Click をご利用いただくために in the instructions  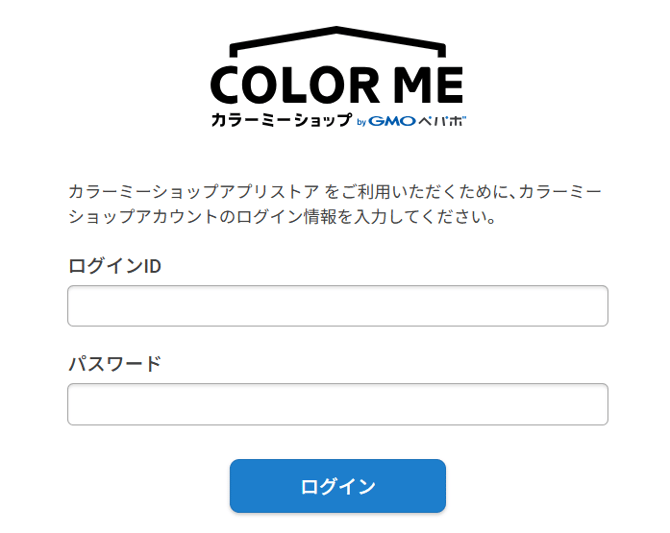(x=418, y=189)
